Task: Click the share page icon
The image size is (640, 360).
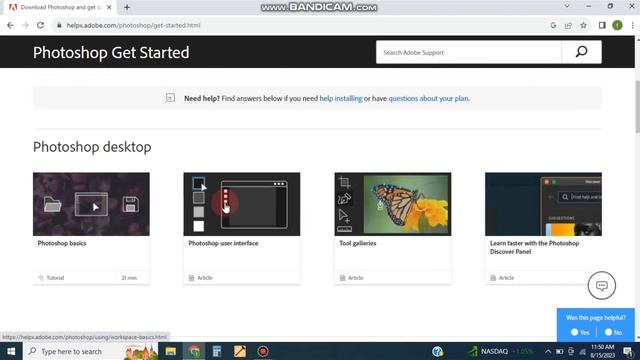Action: tap(568, 25)
